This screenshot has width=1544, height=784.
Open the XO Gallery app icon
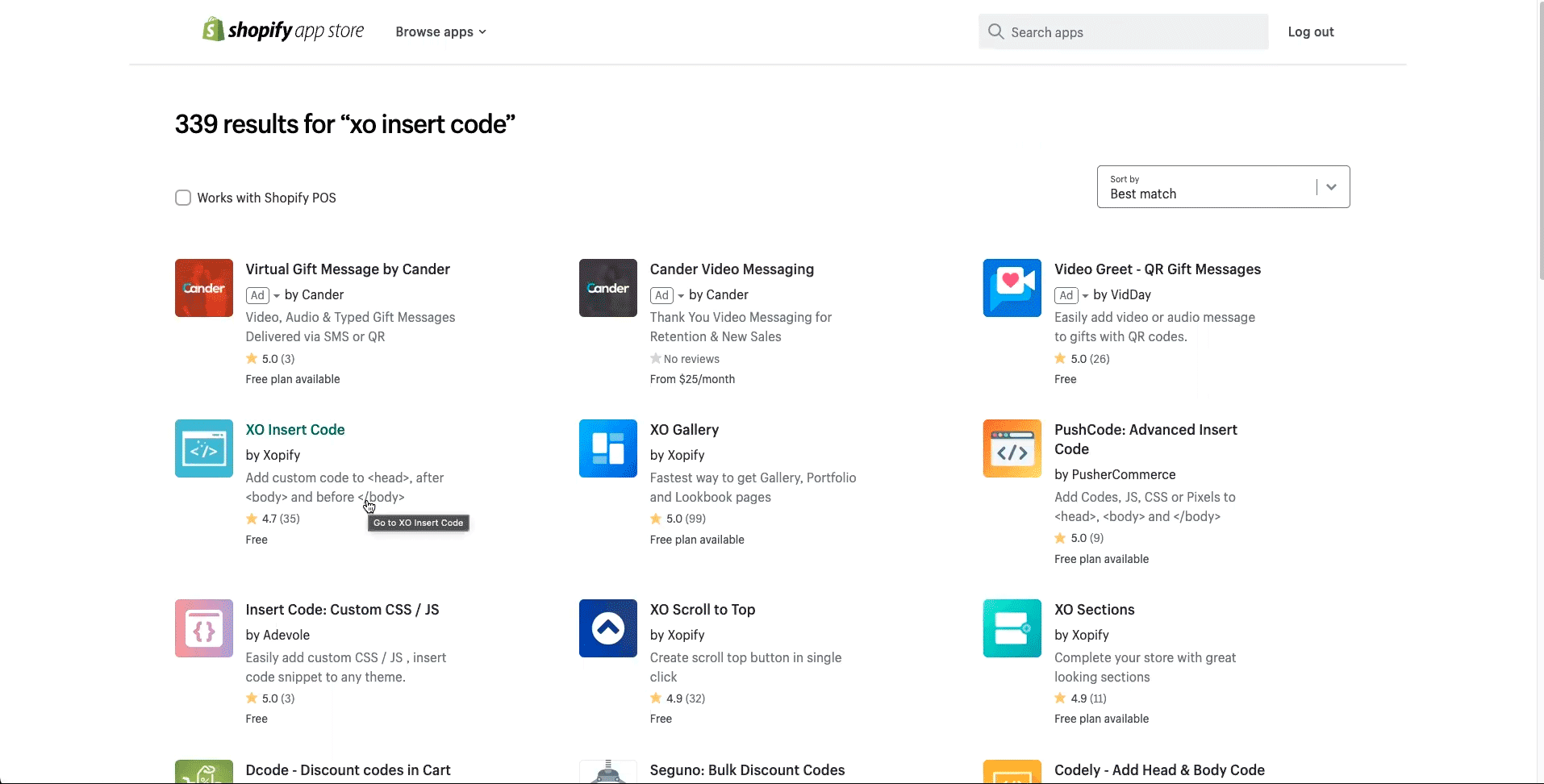click(x=608, y=448)
